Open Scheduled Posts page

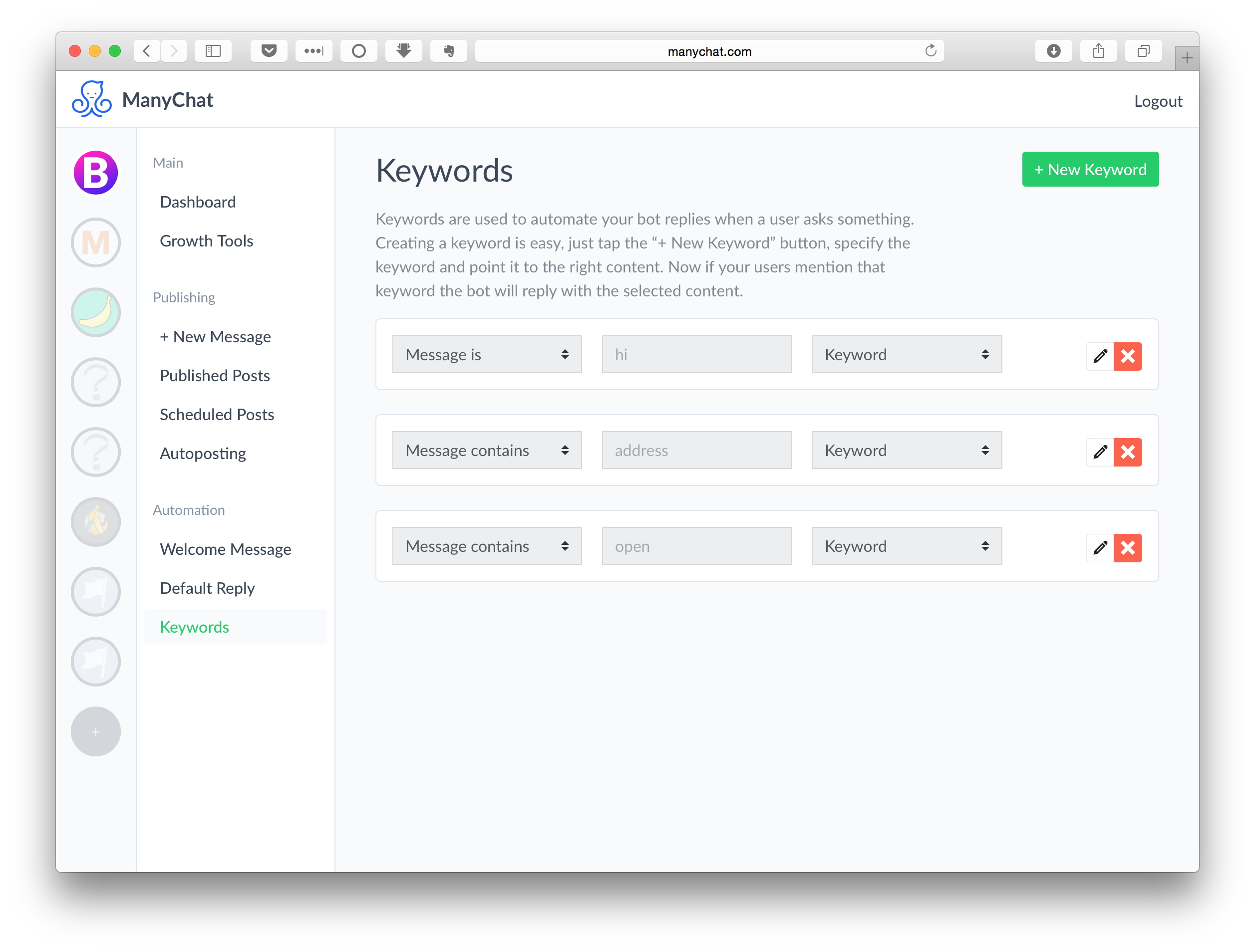point(217,415)
